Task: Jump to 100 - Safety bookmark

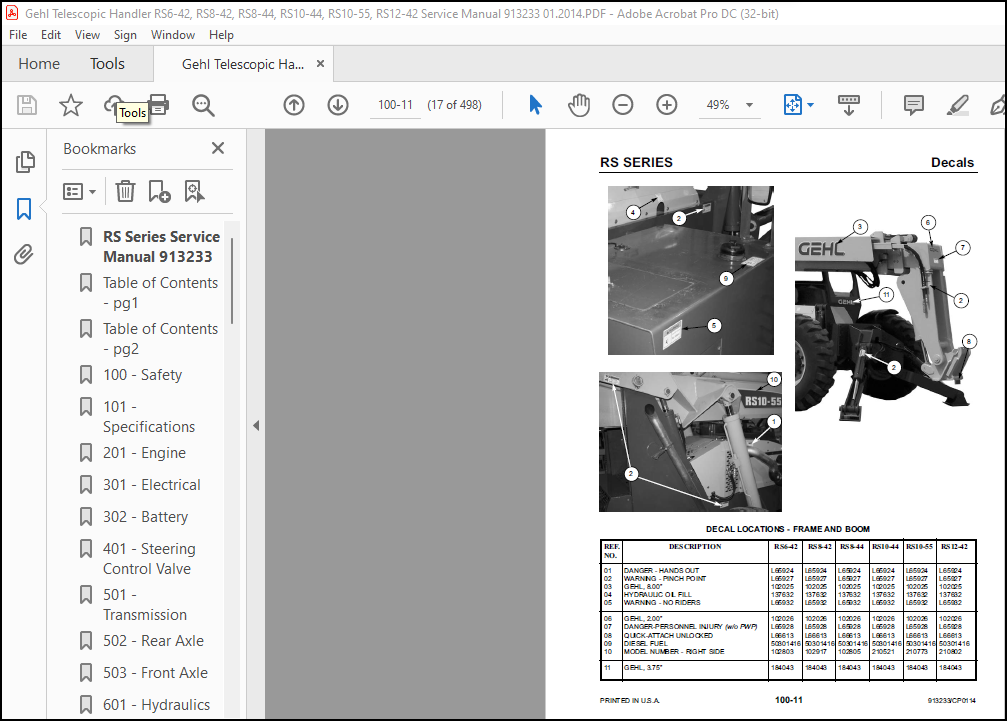Action: (143, 374)
